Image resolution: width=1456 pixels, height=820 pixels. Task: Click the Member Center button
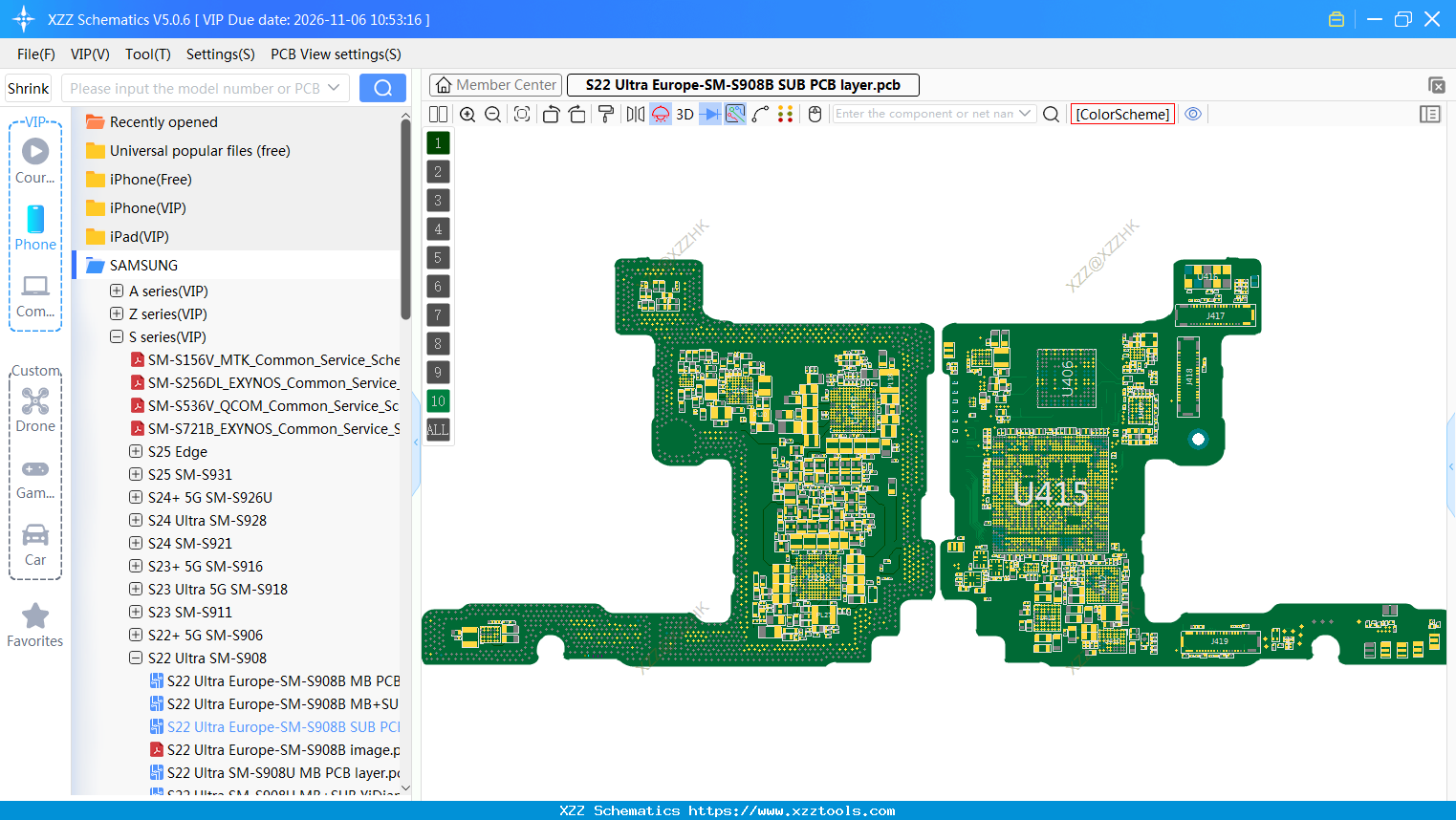[495, 85]
